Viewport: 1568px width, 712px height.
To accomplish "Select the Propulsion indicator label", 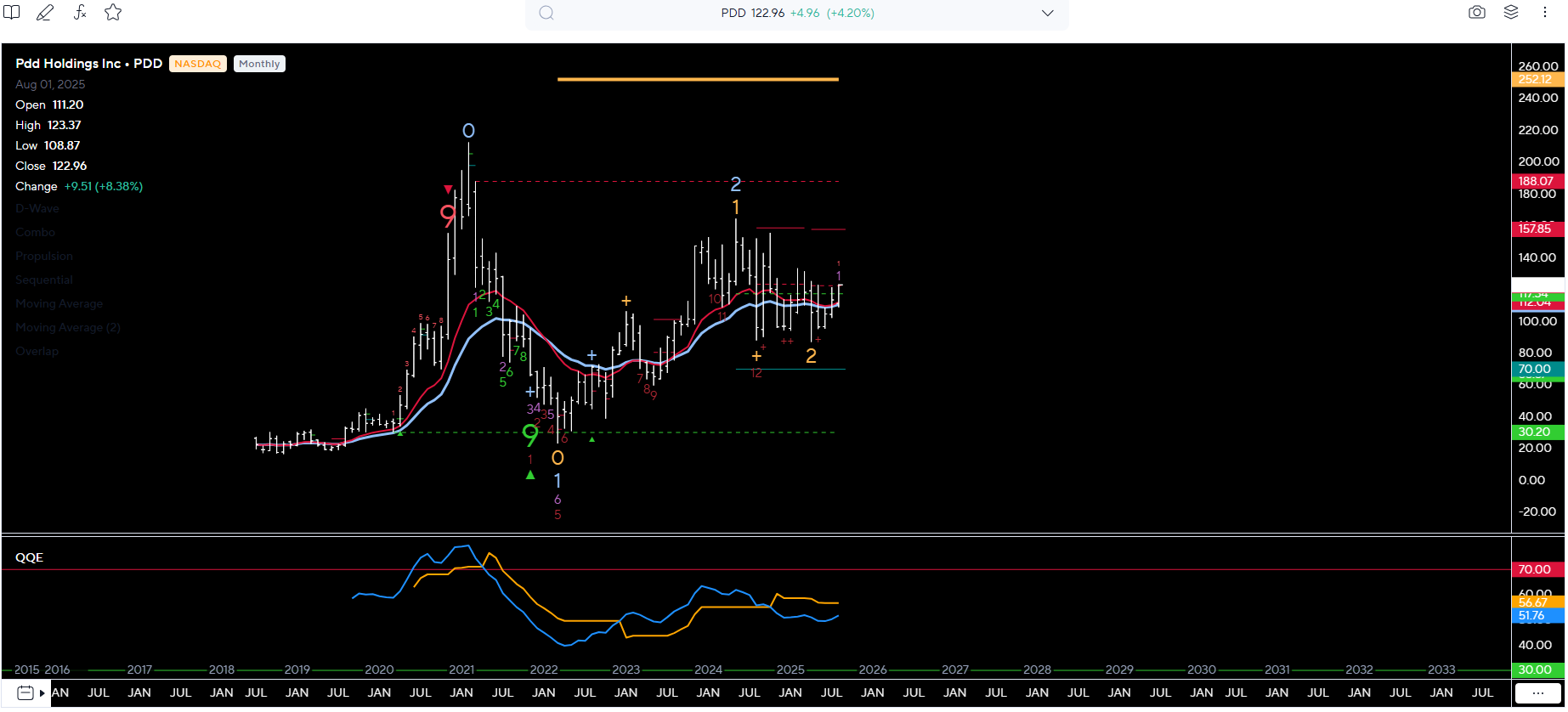I will (x=44, y=257).
